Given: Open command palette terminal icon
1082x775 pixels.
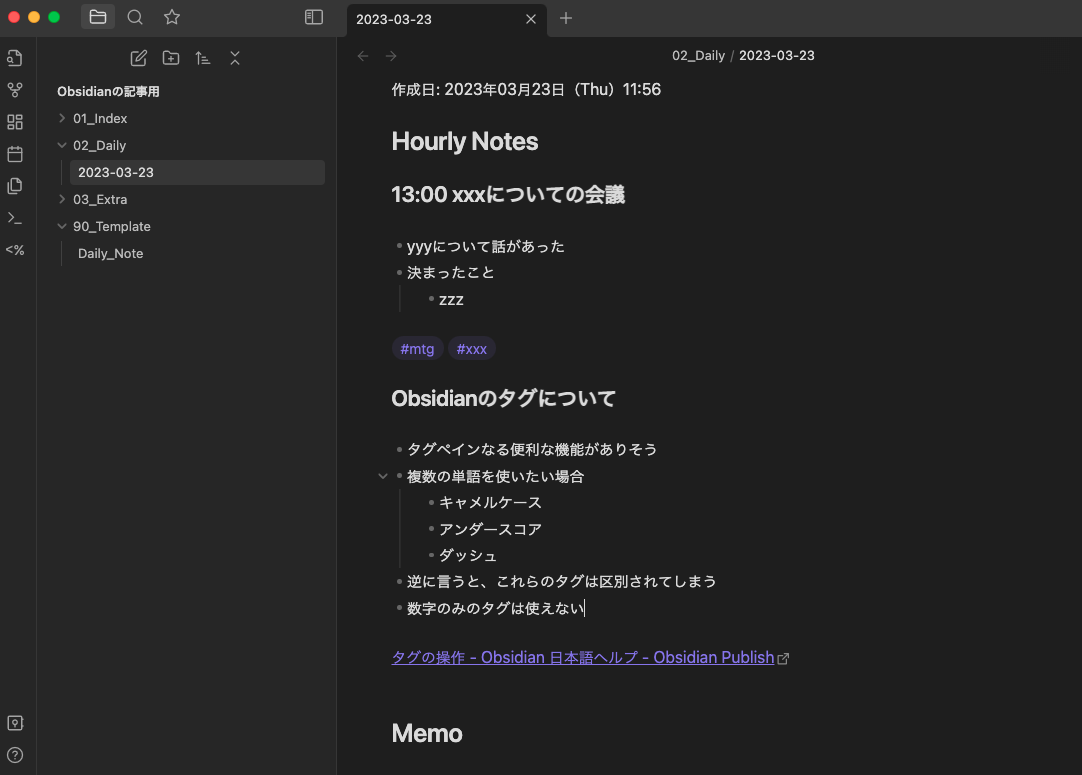Looking at the screenshot, I should tap(14, 218).
